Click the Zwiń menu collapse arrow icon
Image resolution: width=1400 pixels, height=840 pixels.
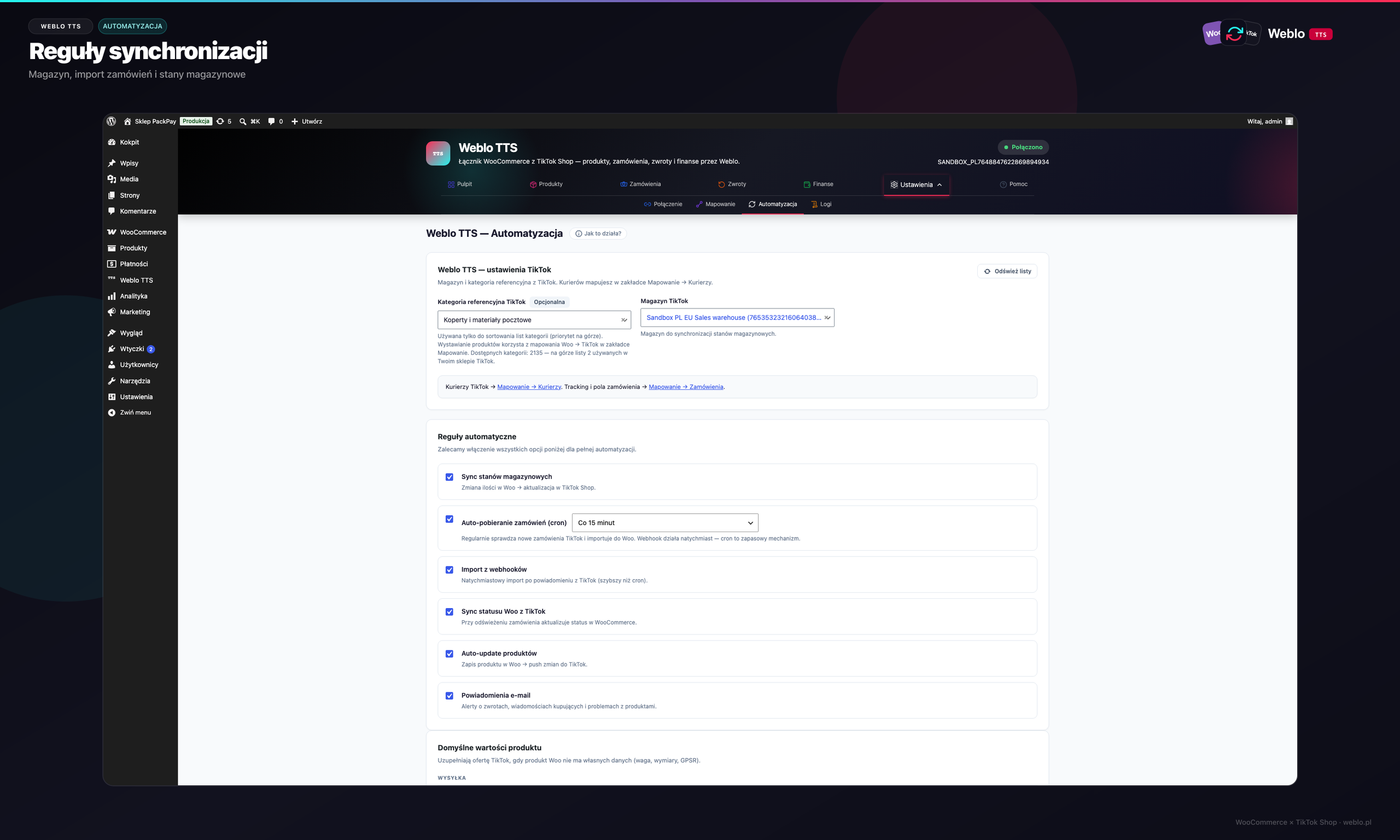112,413
